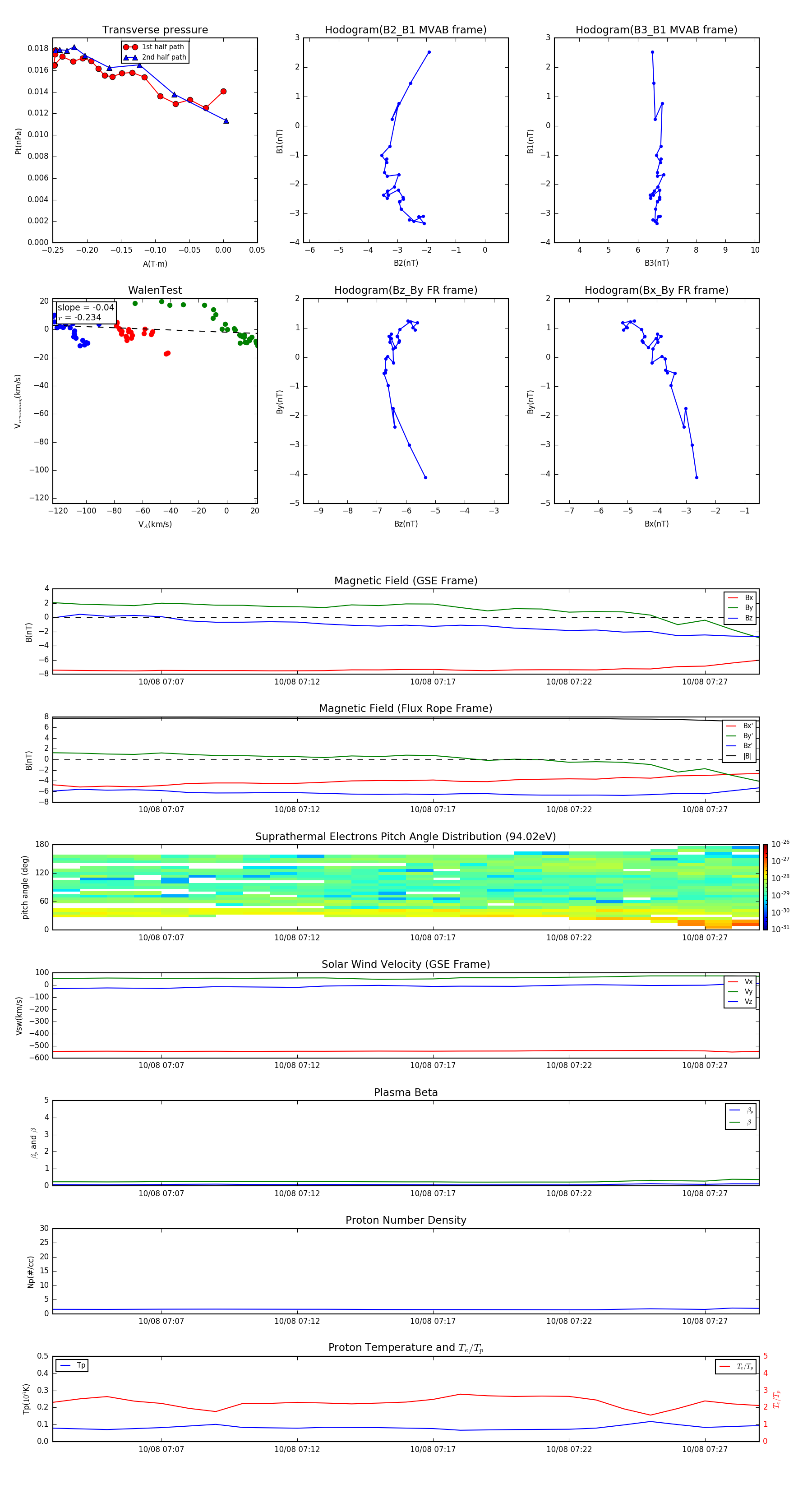
Task: Select the Bz' legend entry
Action: click(740, 746)
